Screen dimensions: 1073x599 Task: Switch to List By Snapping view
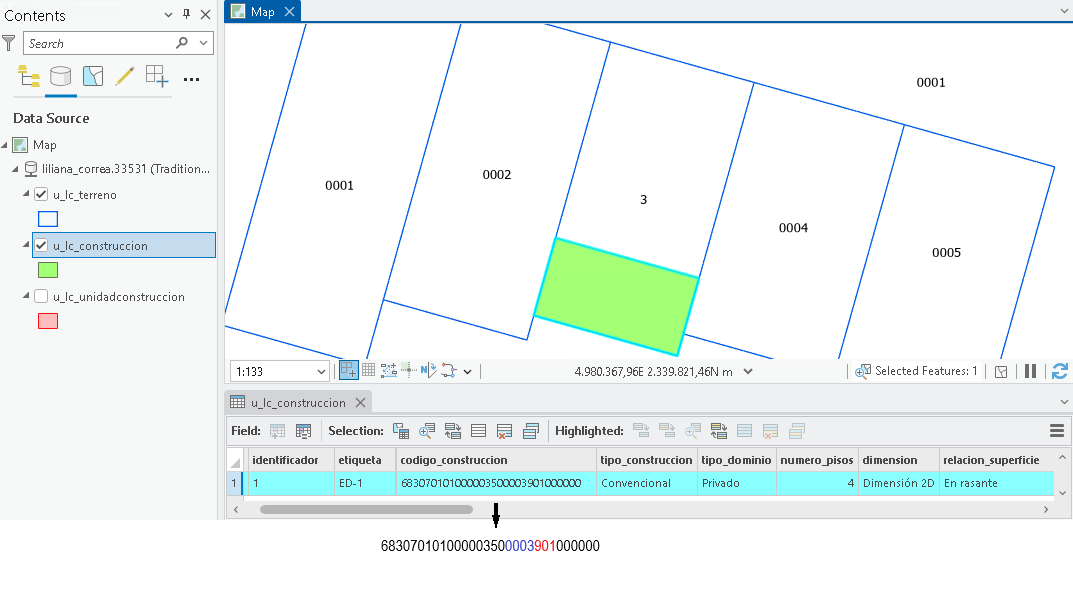157,76
